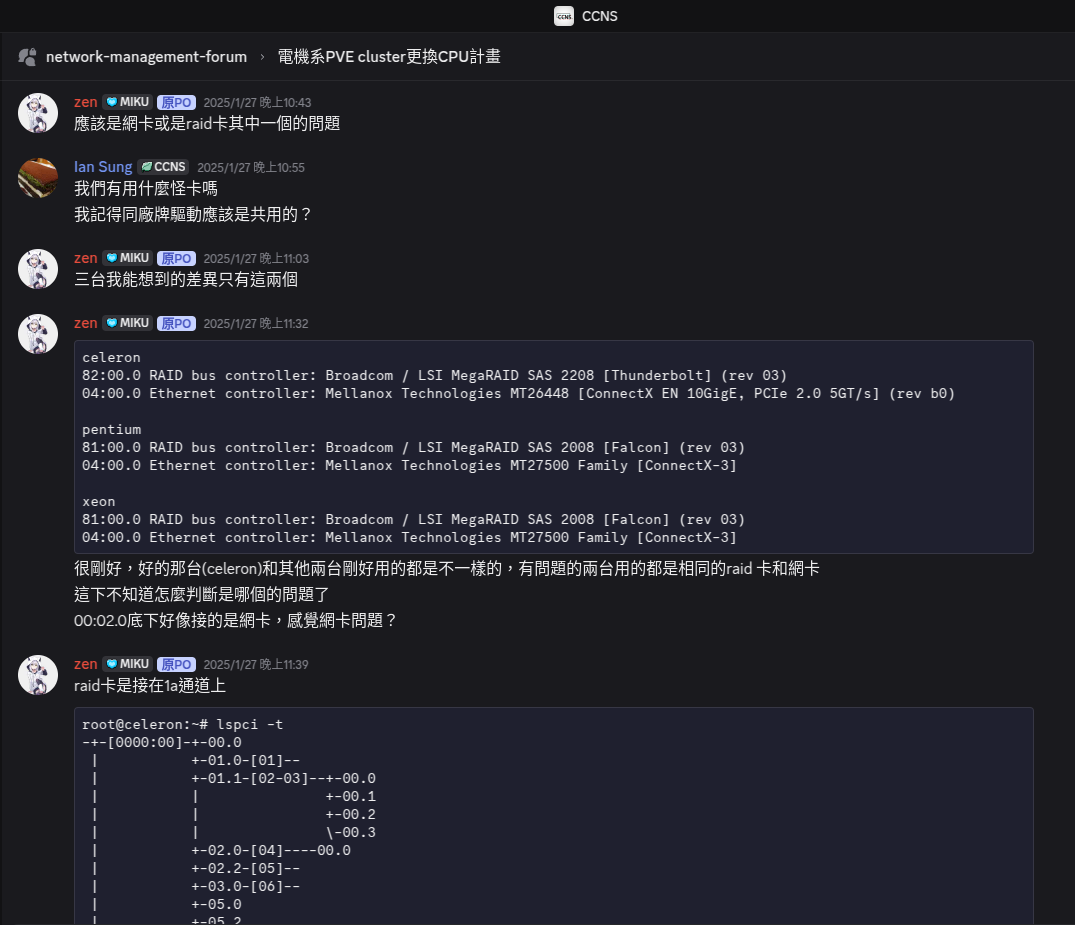Click the Ian Sung username
Viewport: 1075px width, 925px height.
(x=103, y=167)
